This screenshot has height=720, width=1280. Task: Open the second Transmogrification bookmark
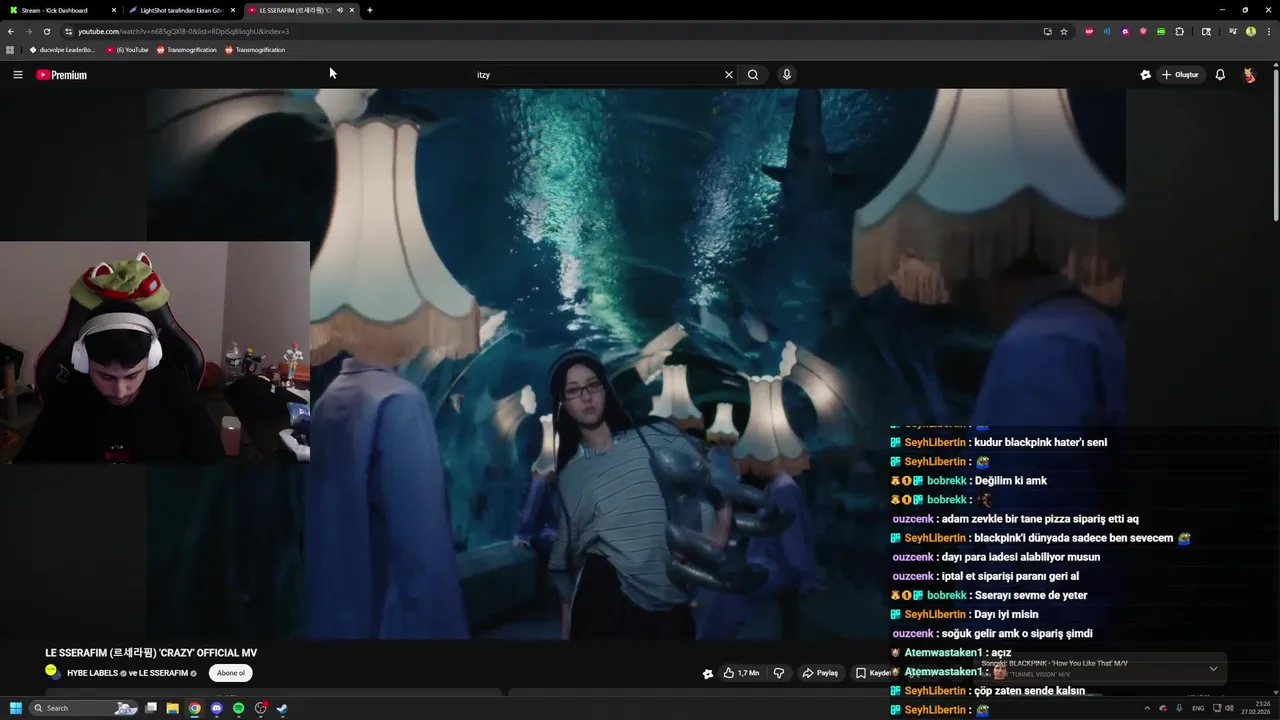coord(255,50)
